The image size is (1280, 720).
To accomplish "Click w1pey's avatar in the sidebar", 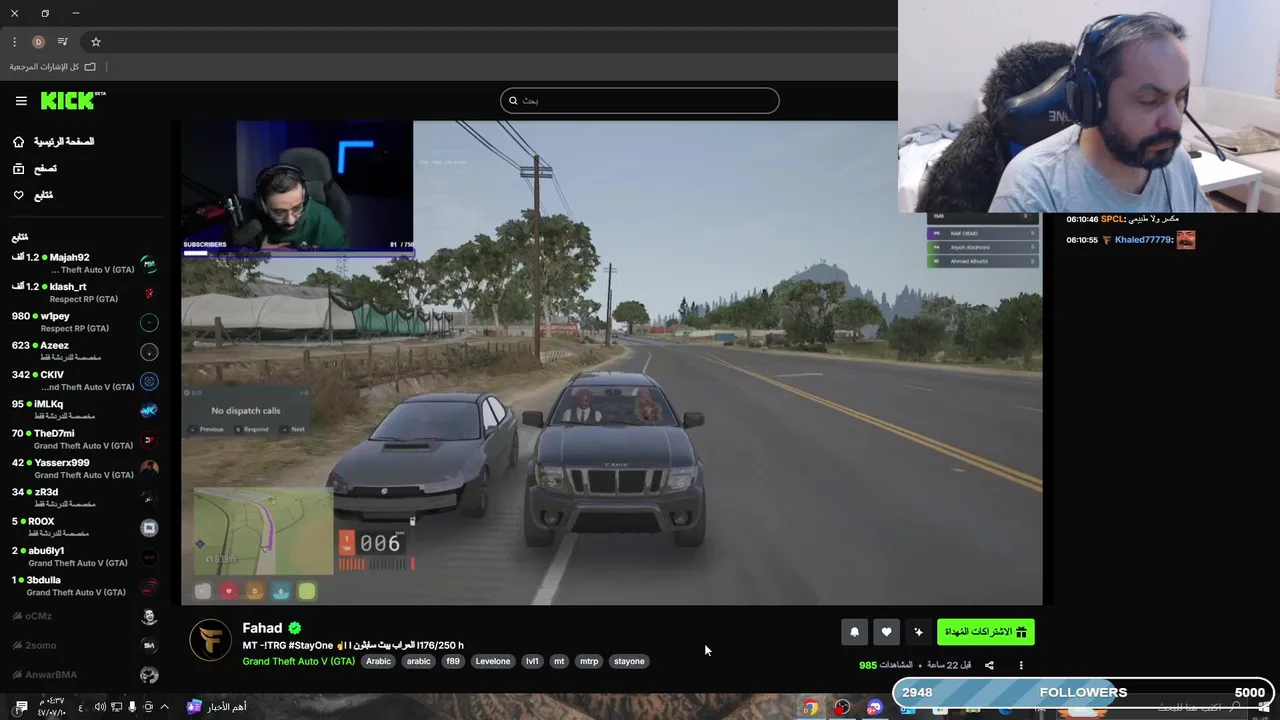I will point(149,322).
